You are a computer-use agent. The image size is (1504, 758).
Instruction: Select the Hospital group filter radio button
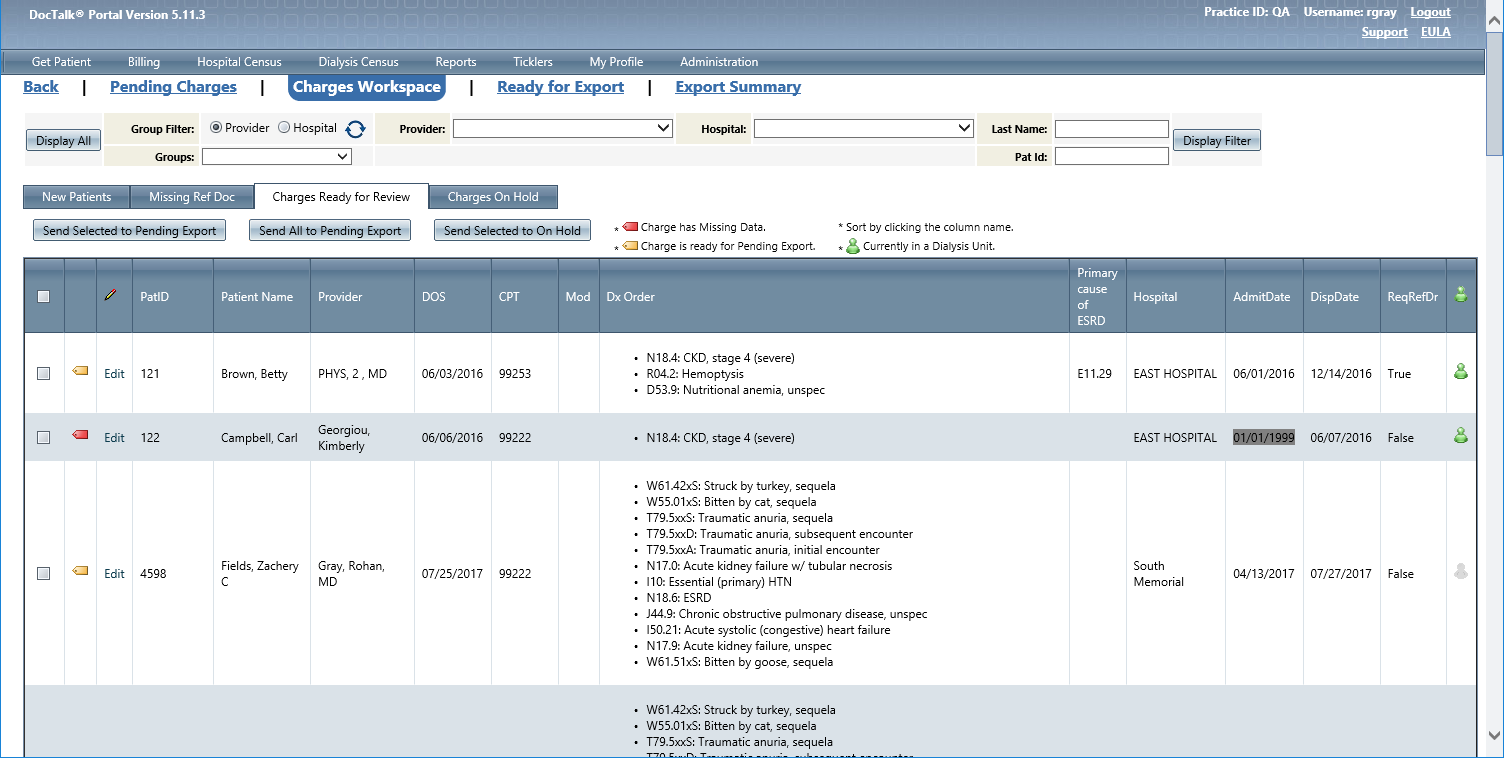pyautogui.click(x=284, y=128)
